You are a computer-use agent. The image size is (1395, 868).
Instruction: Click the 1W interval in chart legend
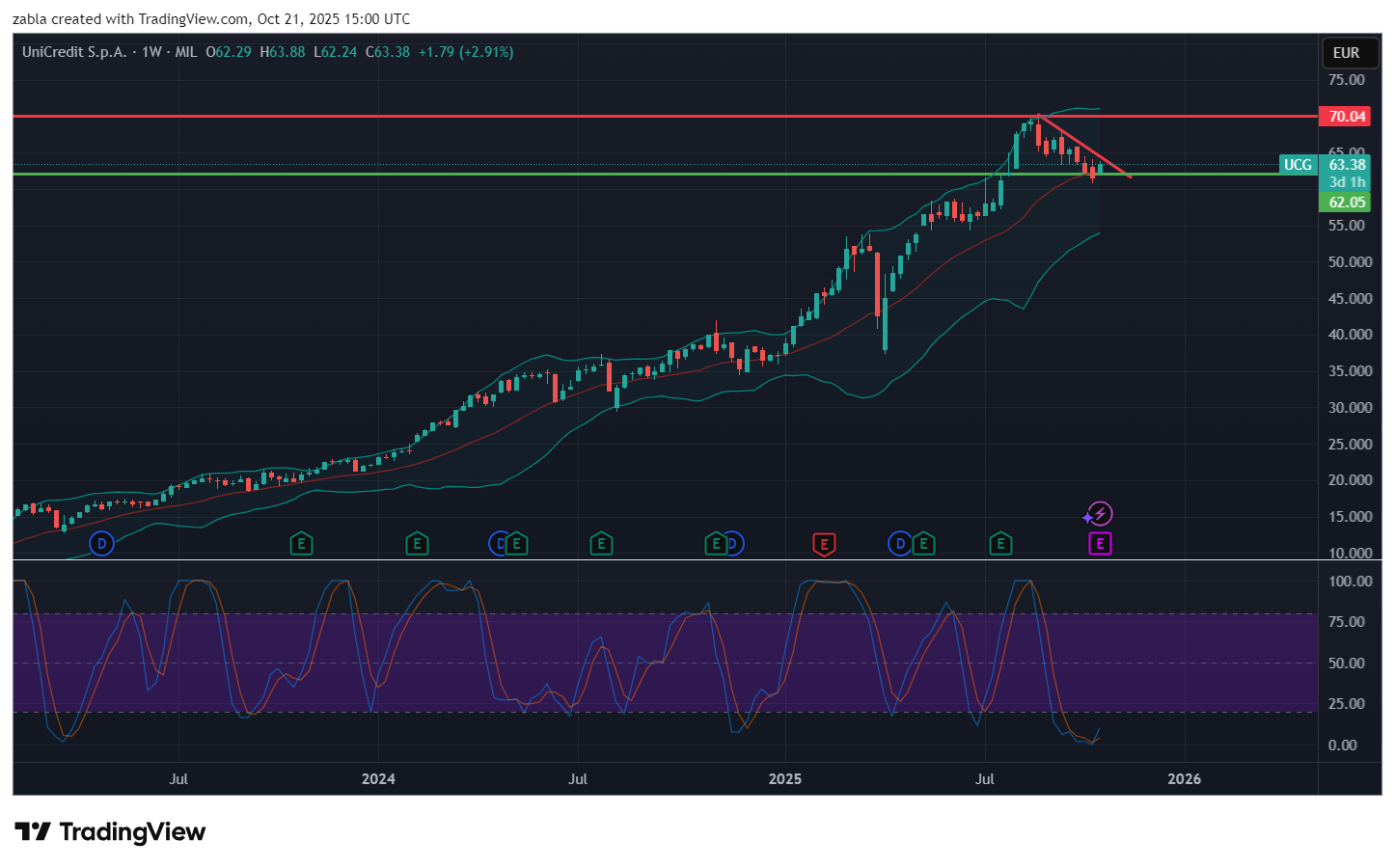coord(151,52)
